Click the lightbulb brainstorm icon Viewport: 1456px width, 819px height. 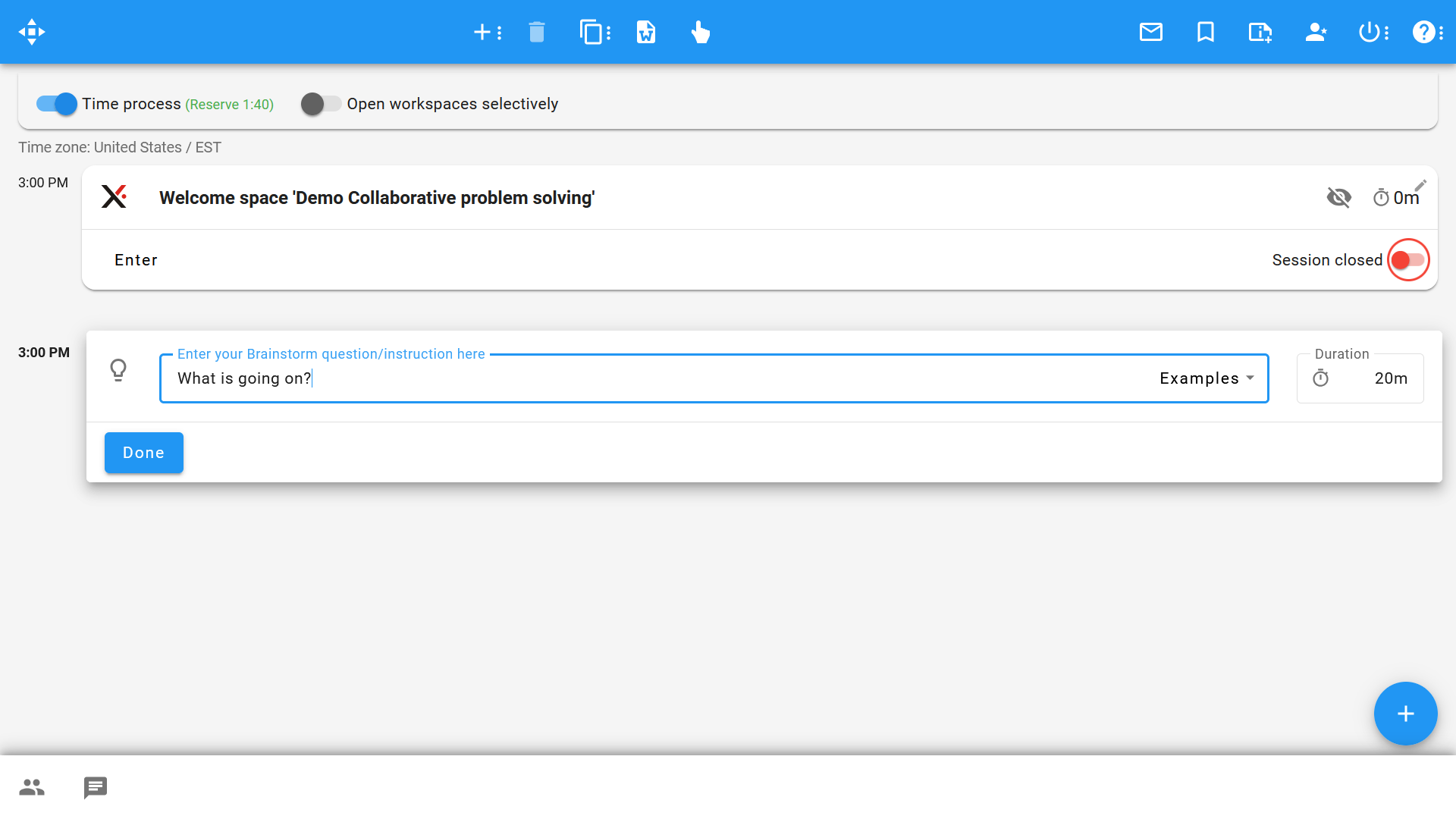(x=118, y=370)
